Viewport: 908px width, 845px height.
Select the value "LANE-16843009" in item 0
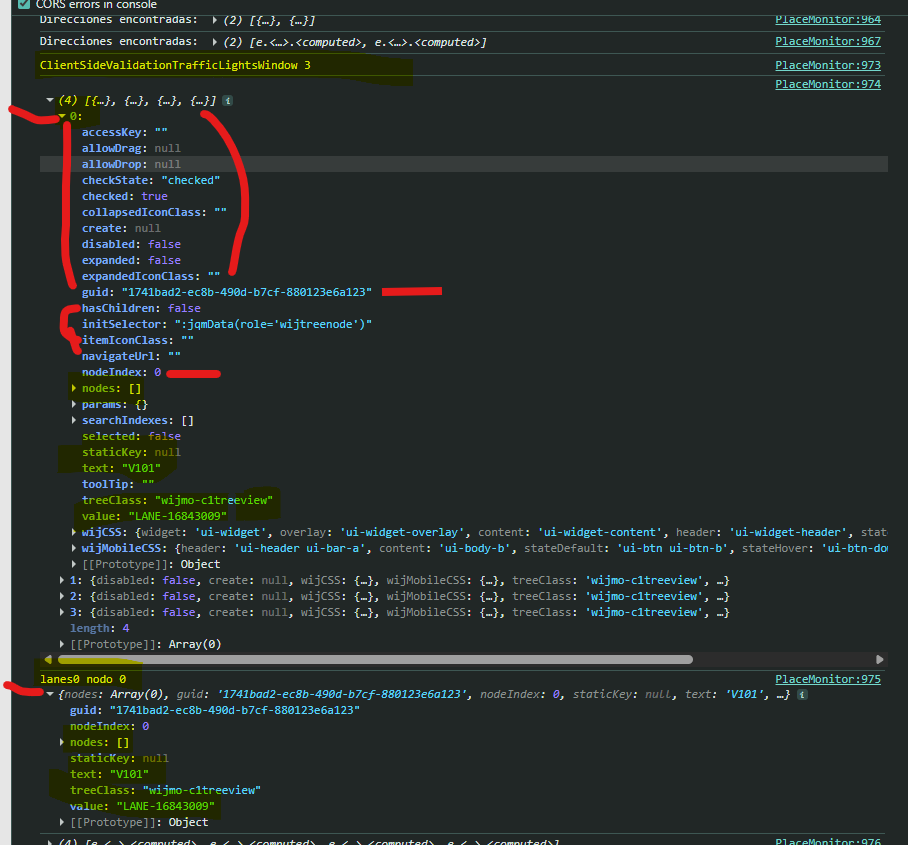tap(178, 516)
